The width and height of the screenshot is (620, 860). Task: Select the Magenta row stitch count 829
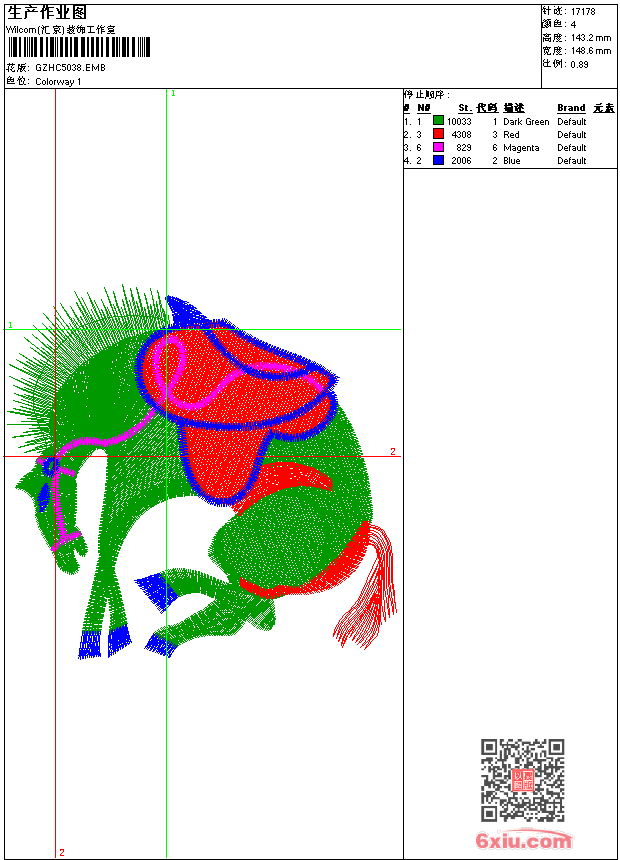pyautogui.click(x=463, y=147)
